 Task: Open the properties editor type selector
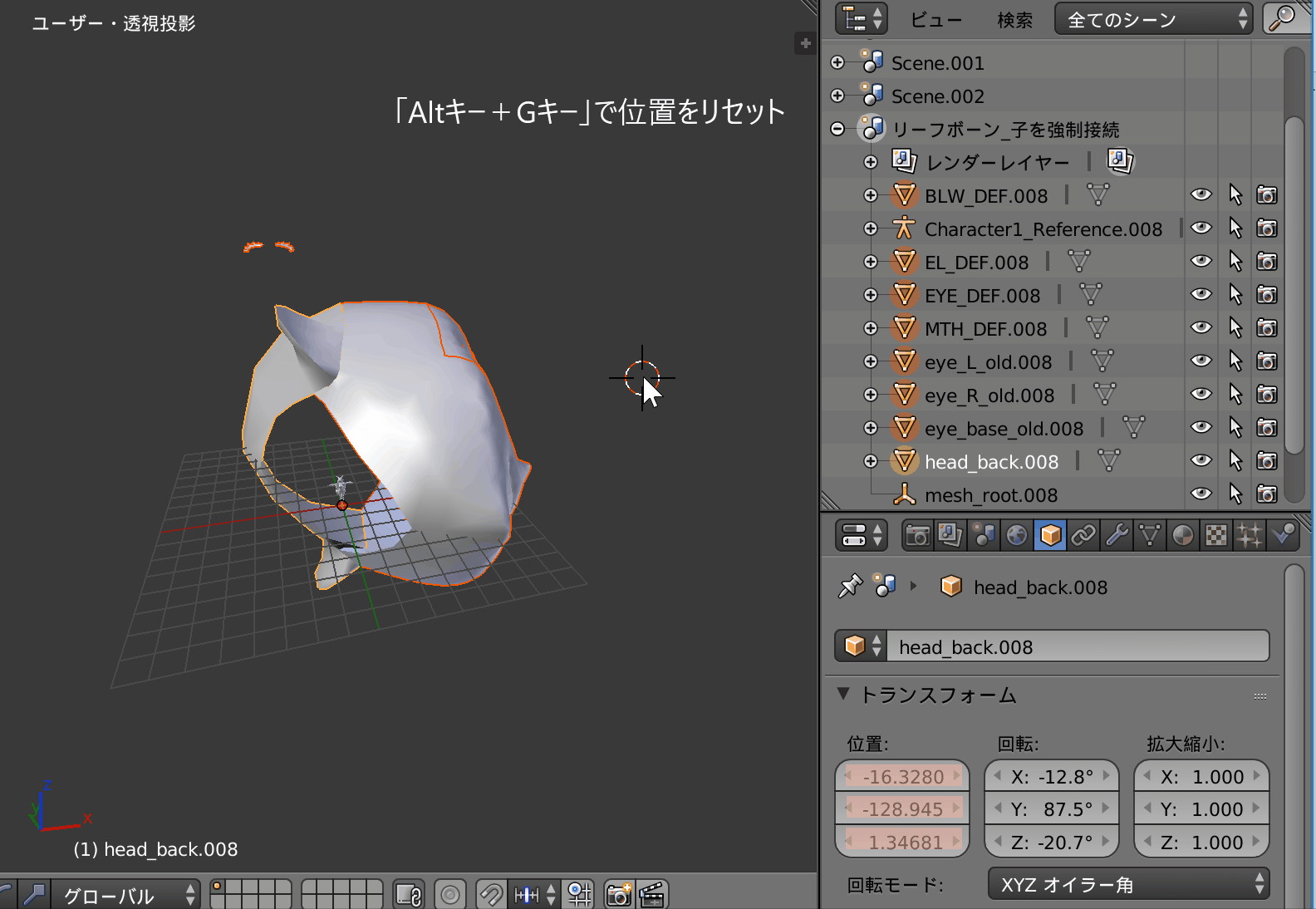pos(862,536)
